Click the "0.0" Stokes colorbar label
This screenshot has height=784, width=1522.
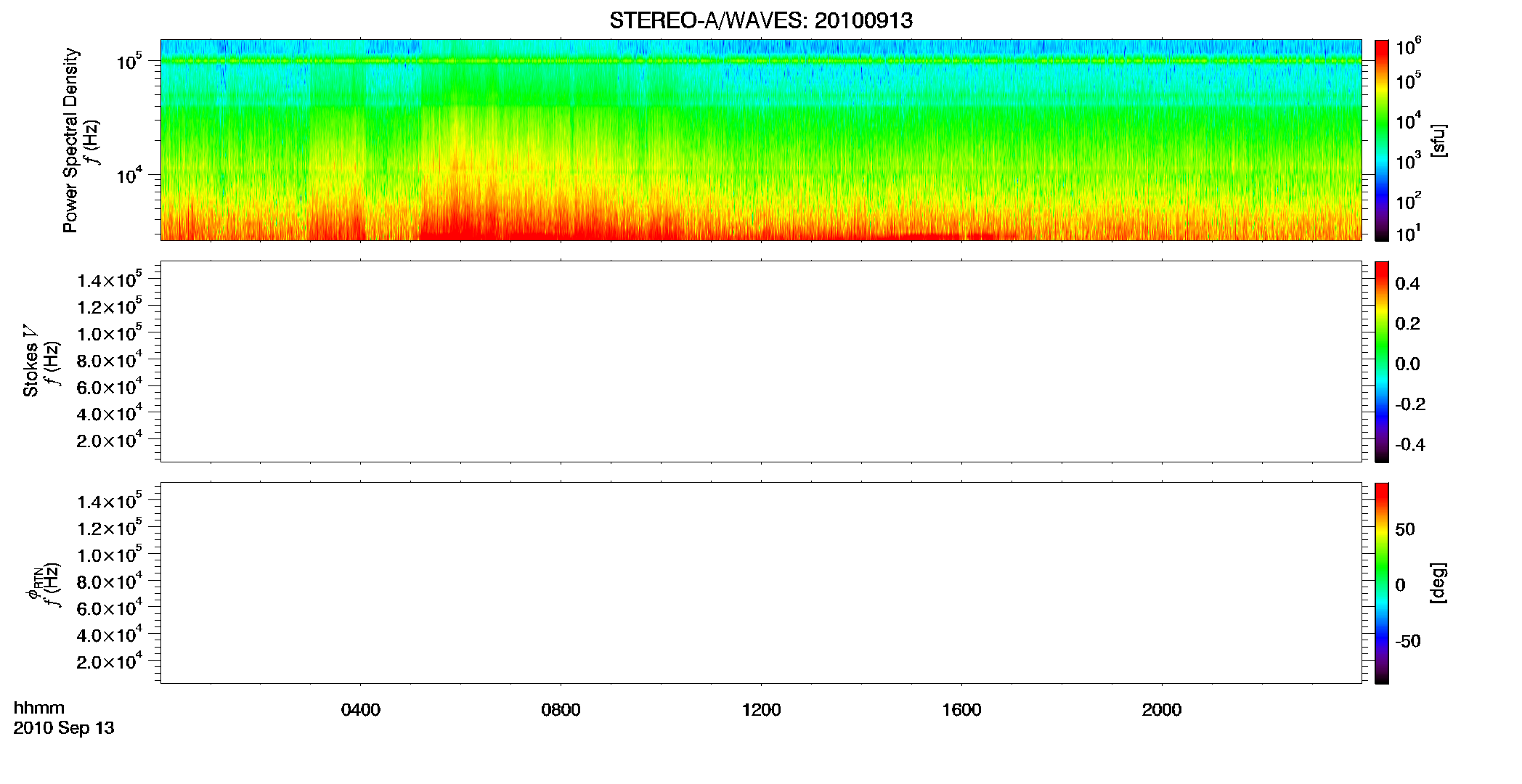pos(1407,364)
